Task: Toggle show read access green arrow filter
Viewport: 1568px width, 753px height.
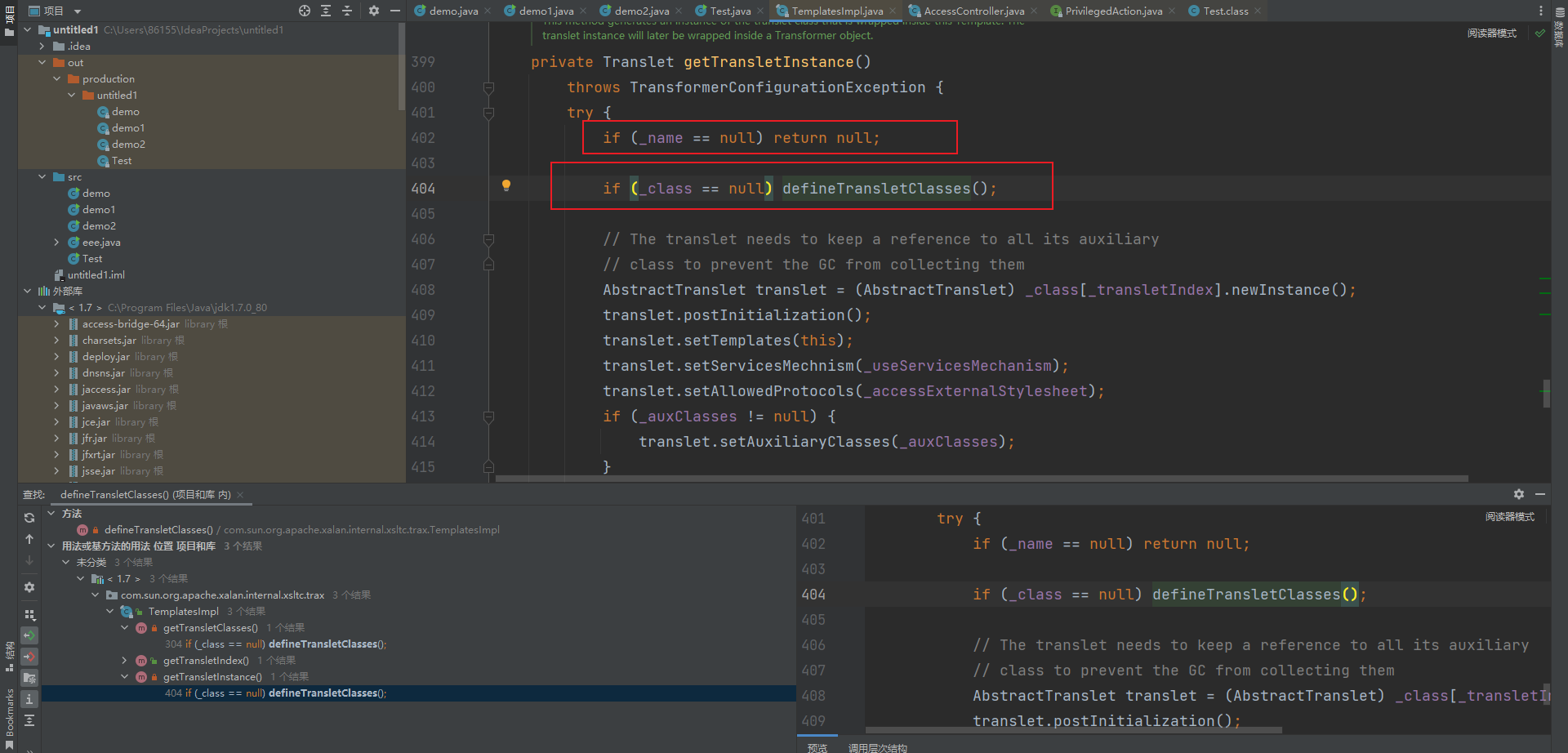Action: coord(29,635)
